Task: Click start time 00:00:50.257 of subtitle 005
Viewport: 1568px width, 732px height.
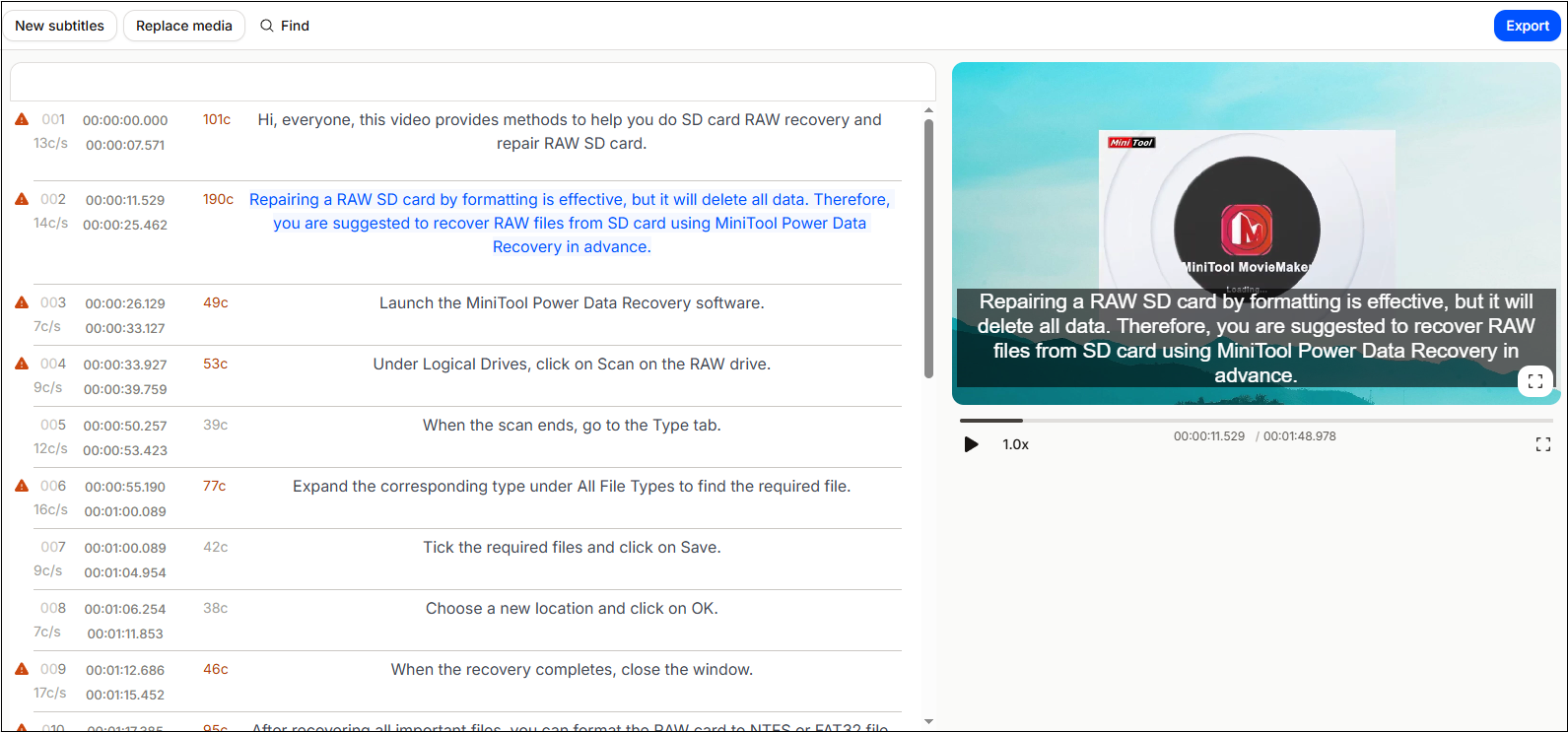Action: pyautogui.click(x=125, y=426)
